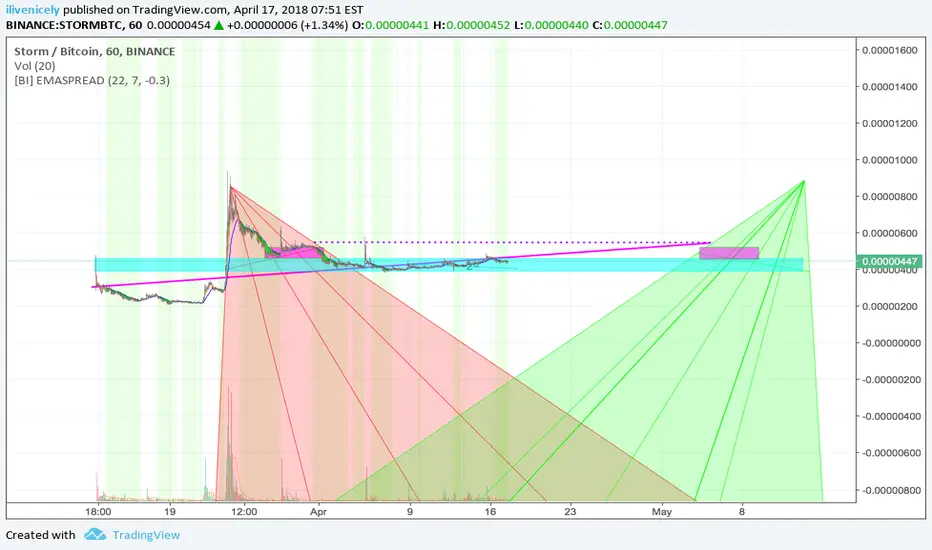932x550 pixels.
Task: Click the -0.00000200 price axis label
Action: click(x=890, y=379)
